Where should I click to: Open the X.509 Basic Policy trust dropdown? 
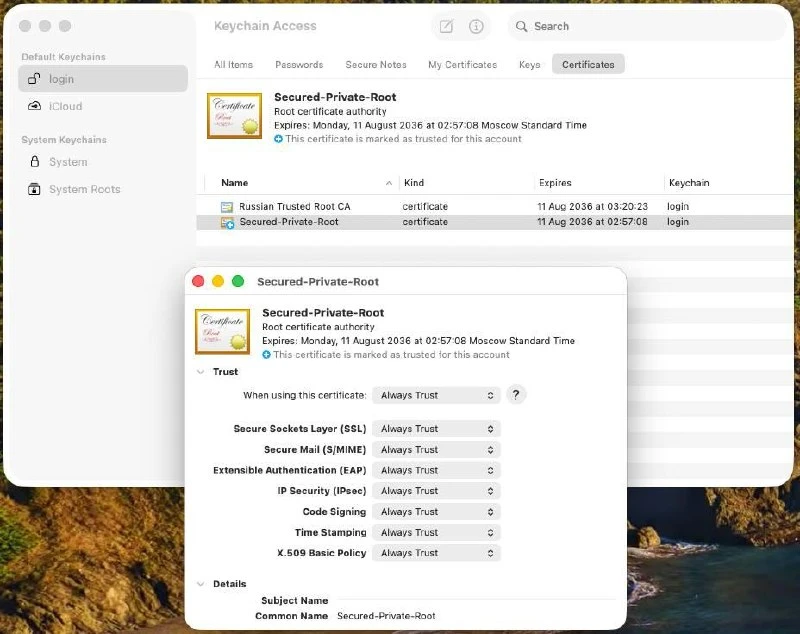(436, 553)
